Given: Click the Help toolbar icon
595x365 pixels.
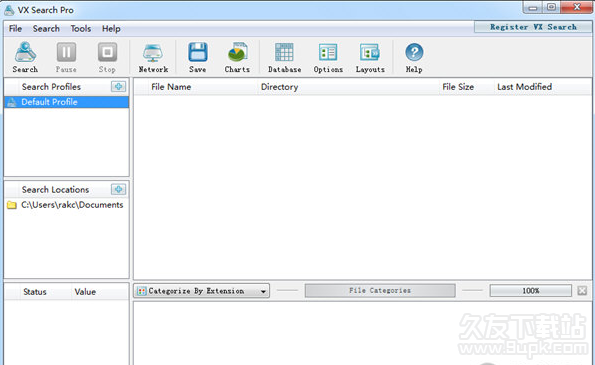Looking at the screenshot, I should (414, 57).
